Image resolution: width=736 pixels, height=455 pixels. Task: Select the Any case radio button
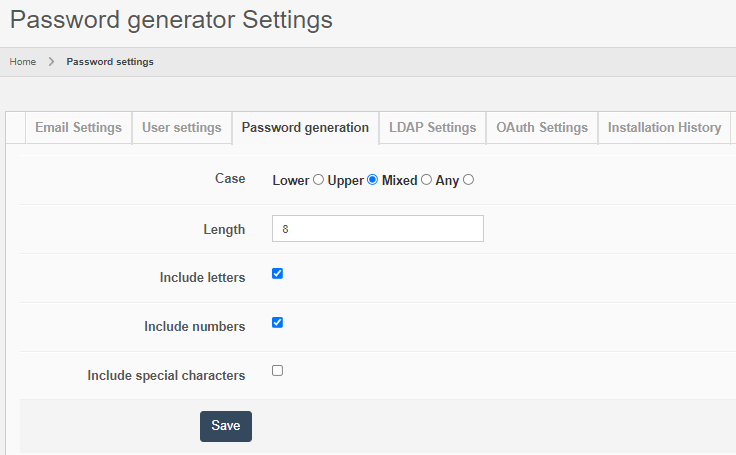tap(468, 180)
